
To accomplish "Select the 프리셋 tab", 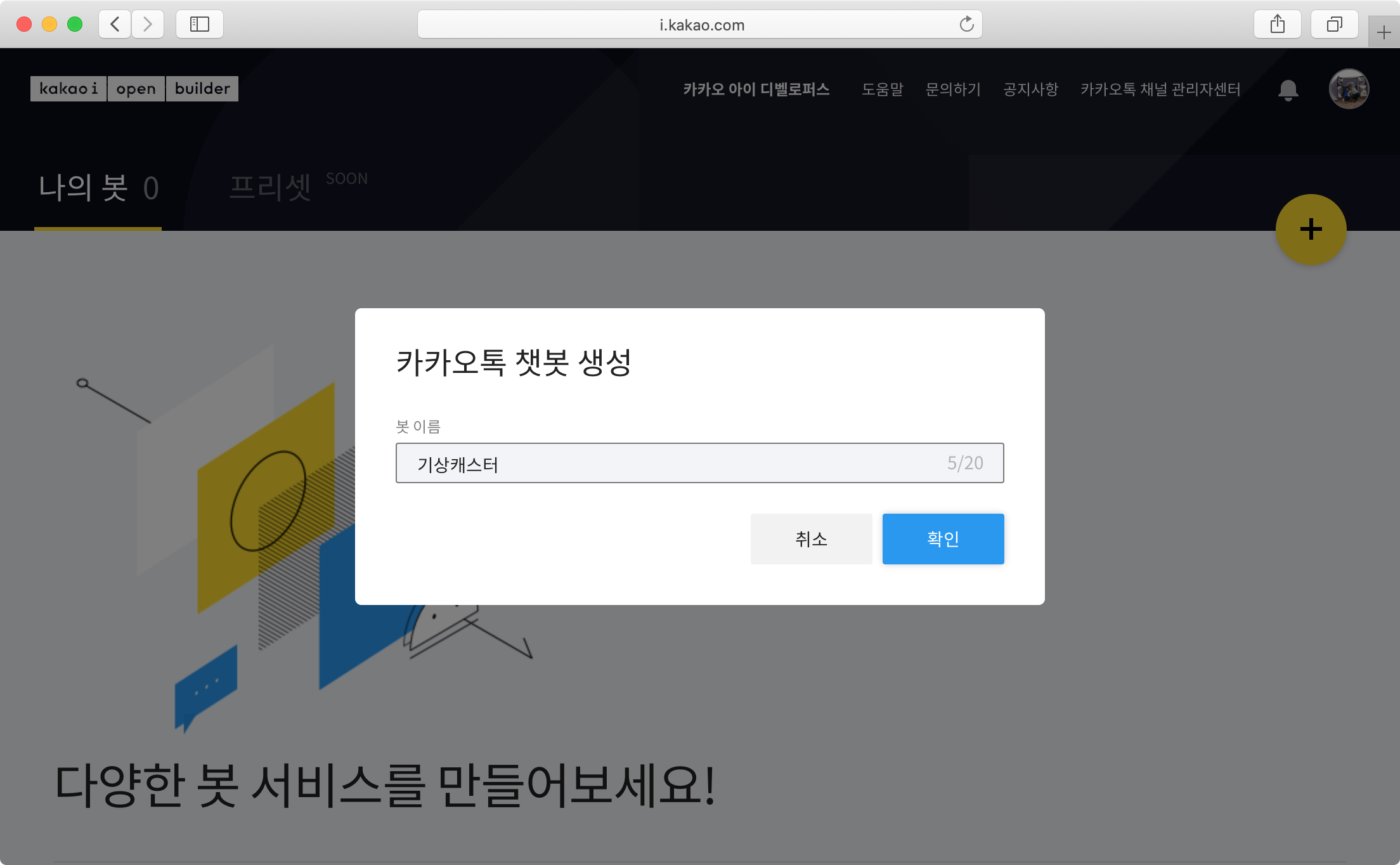I will coord(270,188).
